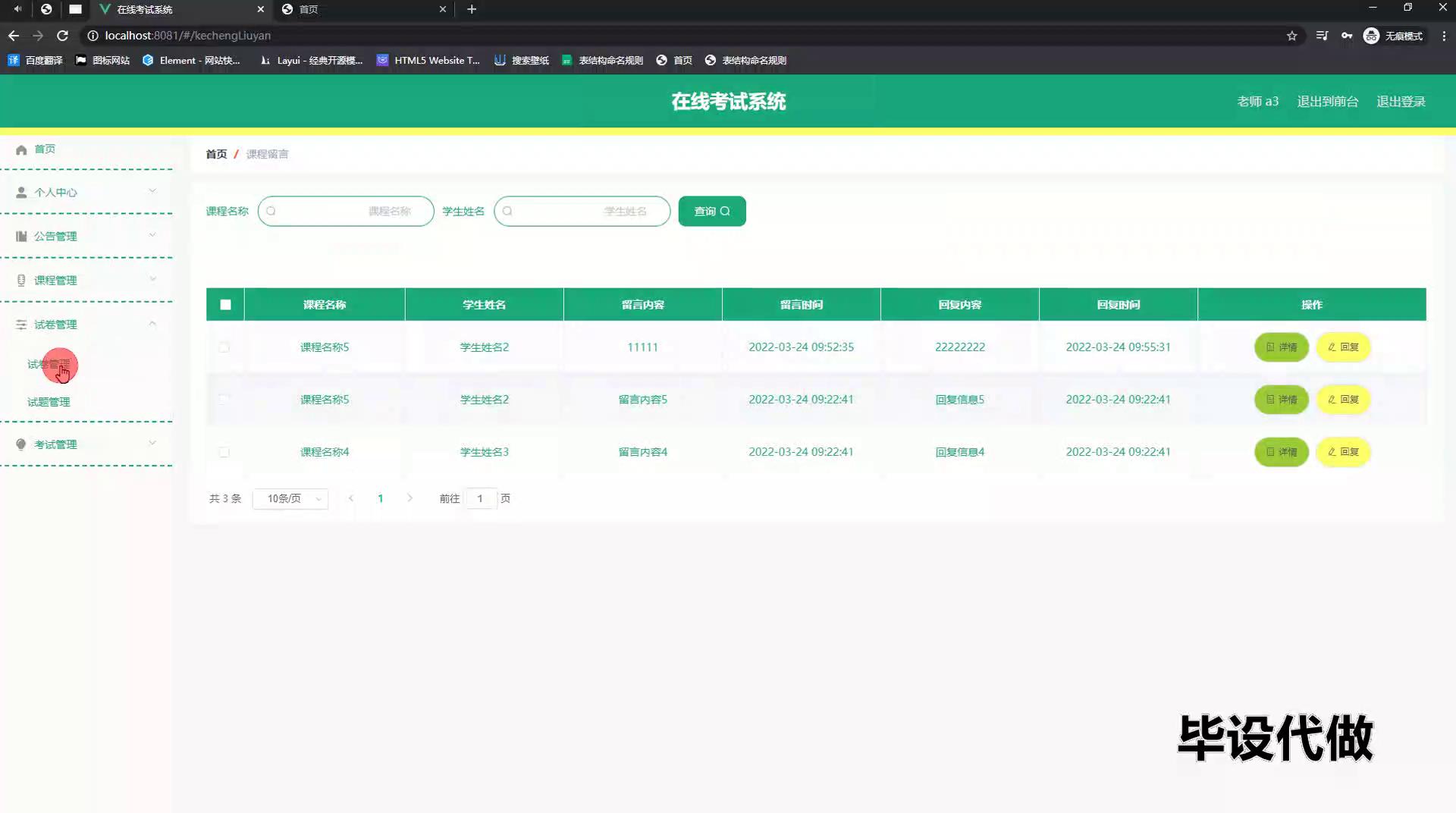The image size is (1456, 813).
Task: Reload the page with the browser refresh icon
Action: pyautogui.click(x=63, y=36)
